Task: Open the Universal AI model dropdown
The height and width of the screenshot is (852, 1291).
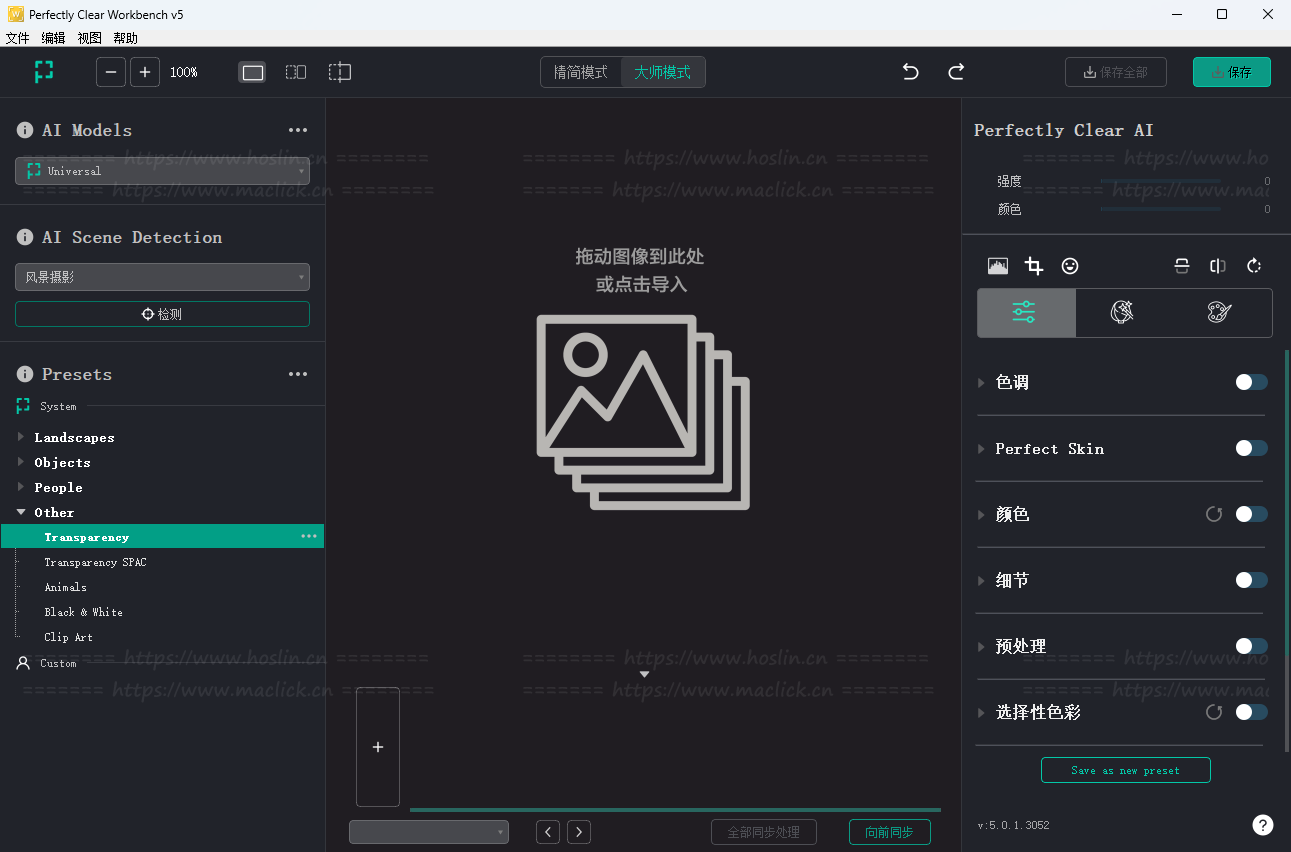Action: pos(162,171)
